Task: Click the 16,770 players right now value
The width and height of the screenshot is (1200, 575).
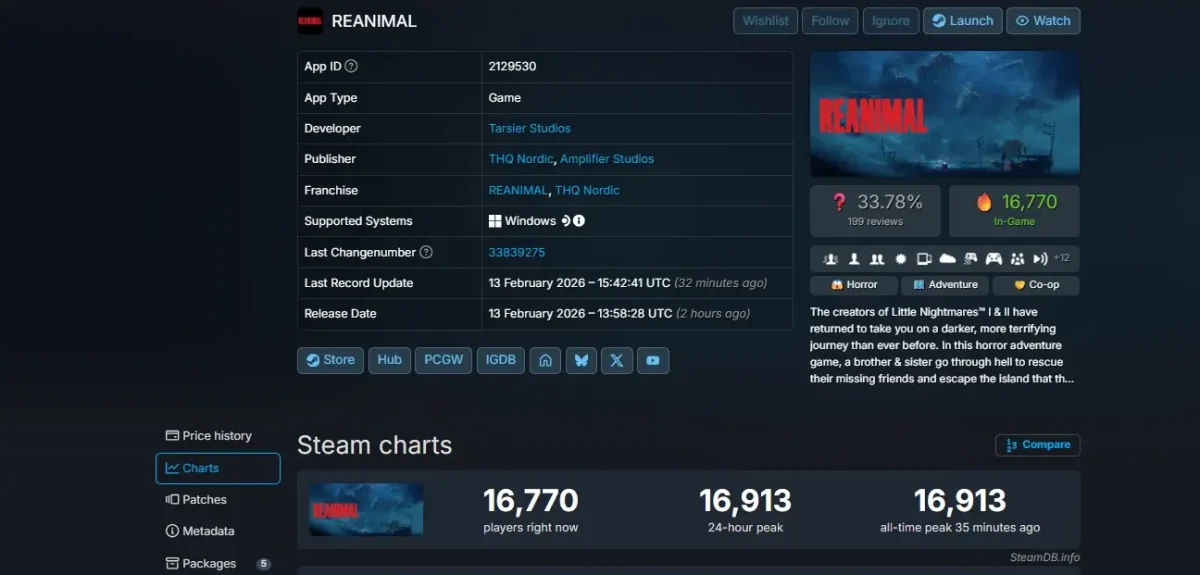Action: [x=531, y=500]
